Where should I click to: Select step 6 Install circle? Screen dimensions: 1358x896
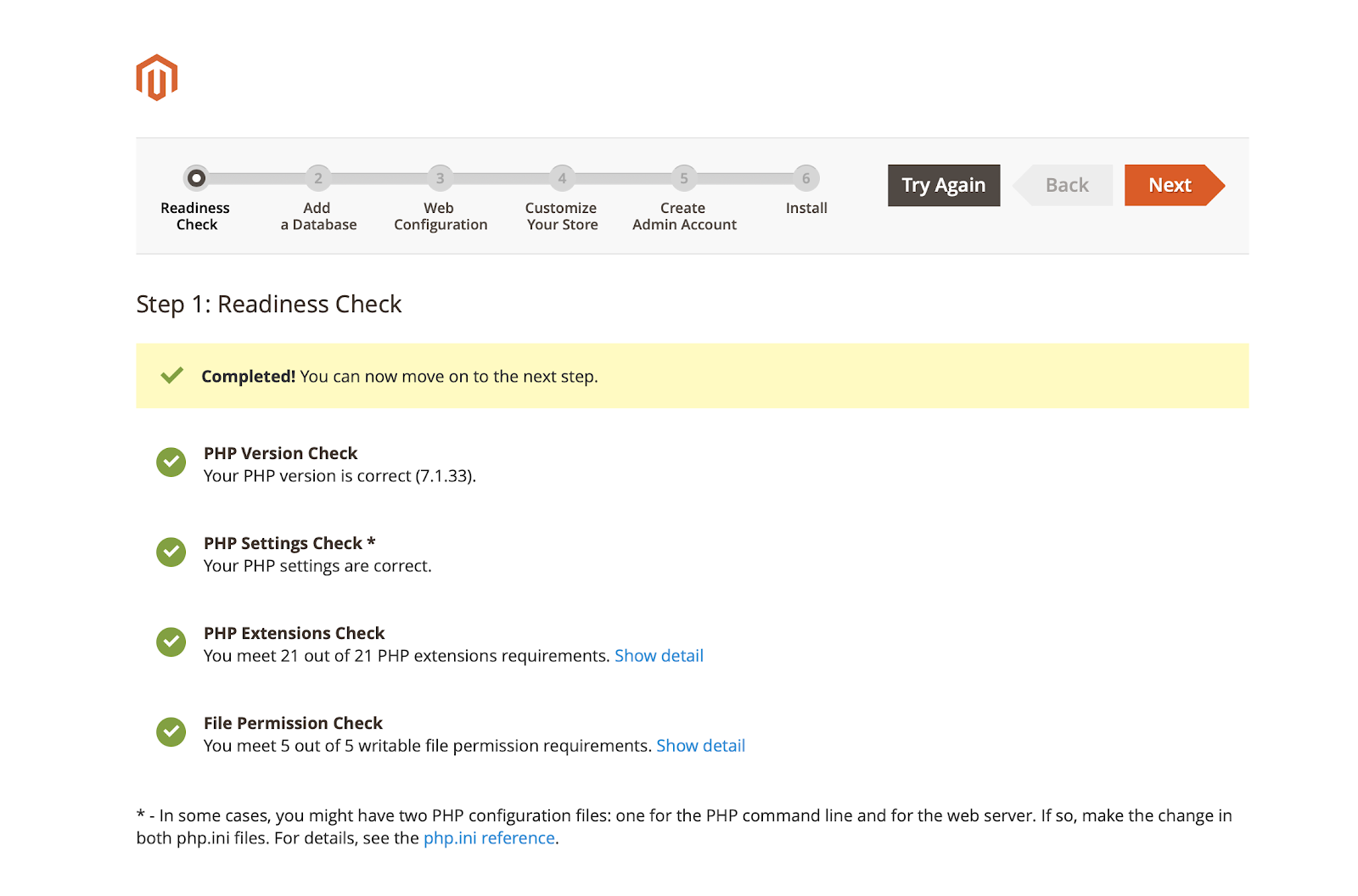pos(806,178)
